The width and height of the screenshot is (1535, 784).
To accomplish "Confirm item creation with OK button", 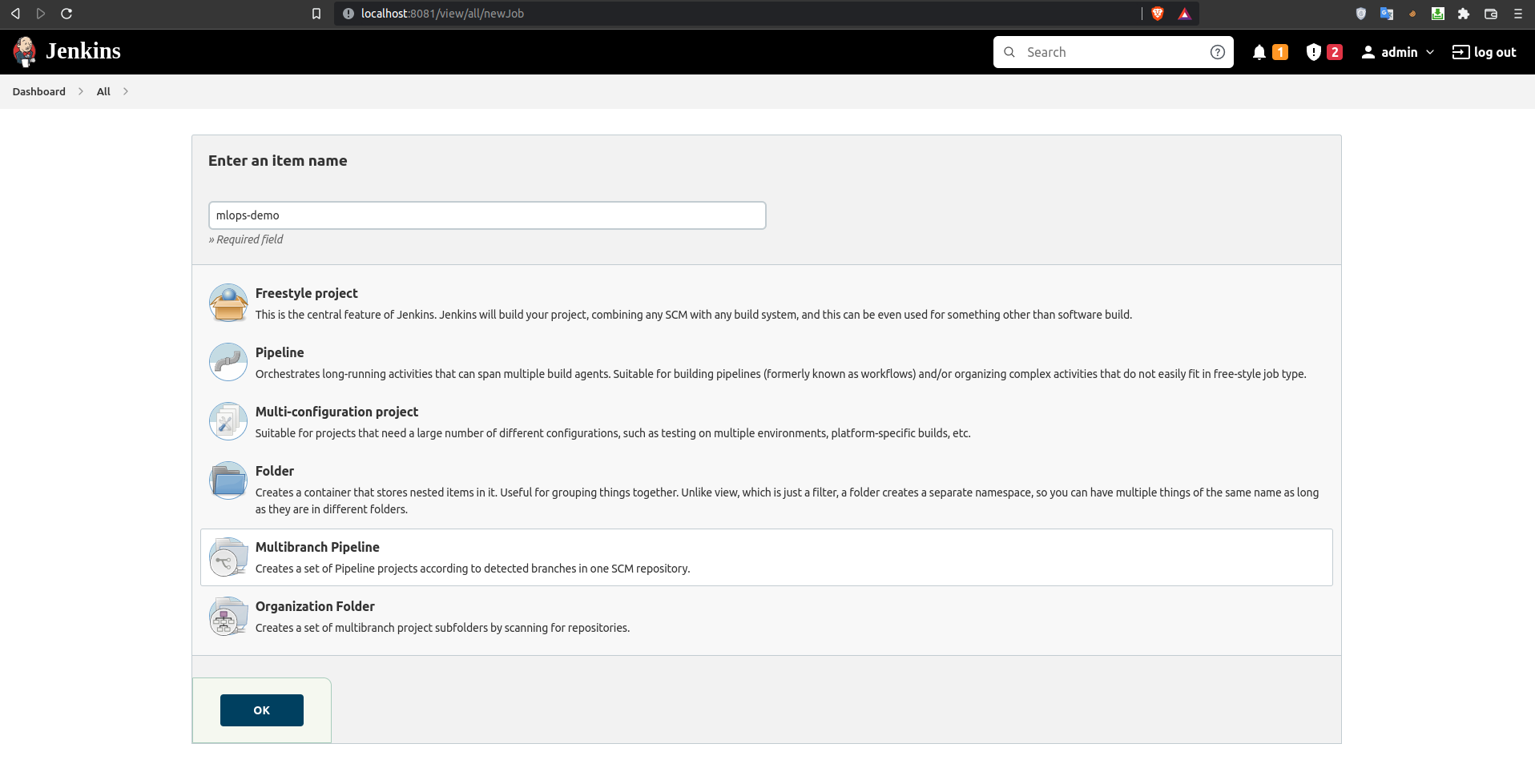I will point(262,710).
